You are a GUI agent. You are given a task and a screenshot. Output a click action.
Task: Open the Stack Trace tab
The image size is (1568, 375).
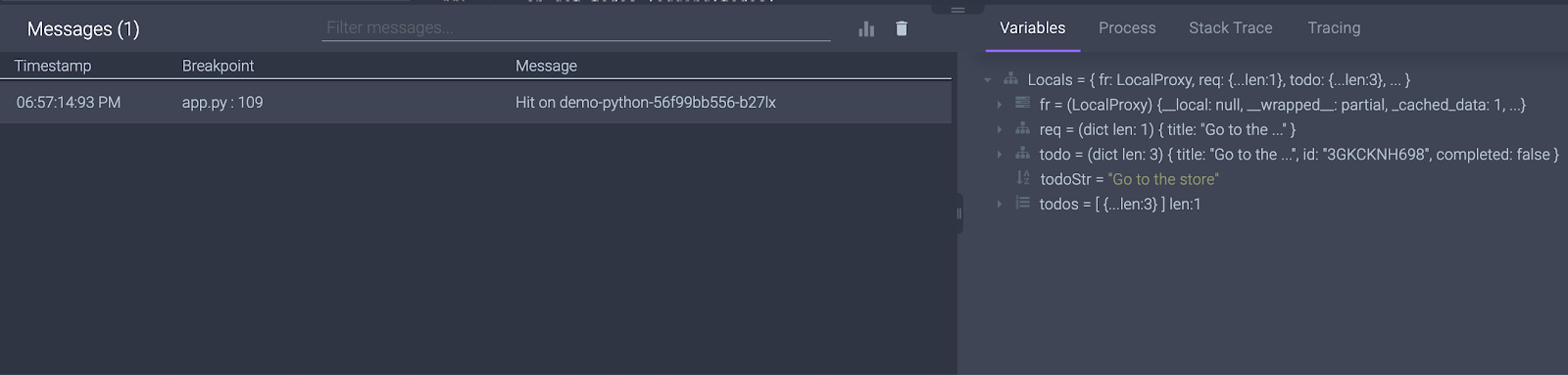[x=1231, y=28]
